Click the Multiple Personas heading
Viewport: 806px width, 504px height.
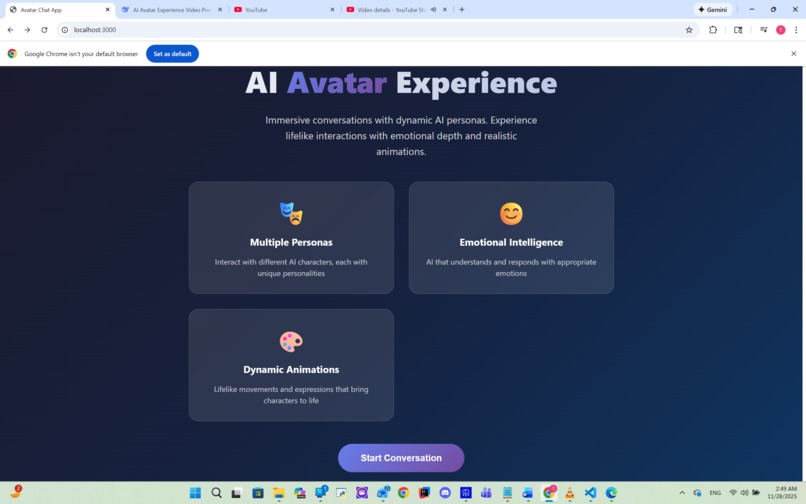tap(291, 242)
